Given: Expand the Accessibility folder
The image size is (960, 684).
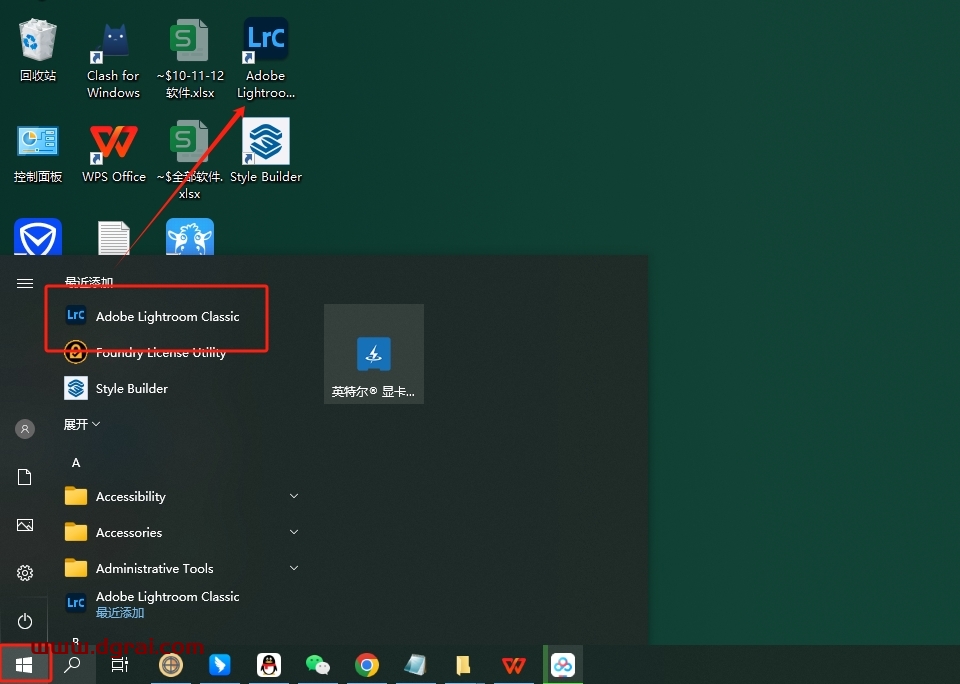Looking at the screenshot, I should pyautogui.click(x=181, y=497).
